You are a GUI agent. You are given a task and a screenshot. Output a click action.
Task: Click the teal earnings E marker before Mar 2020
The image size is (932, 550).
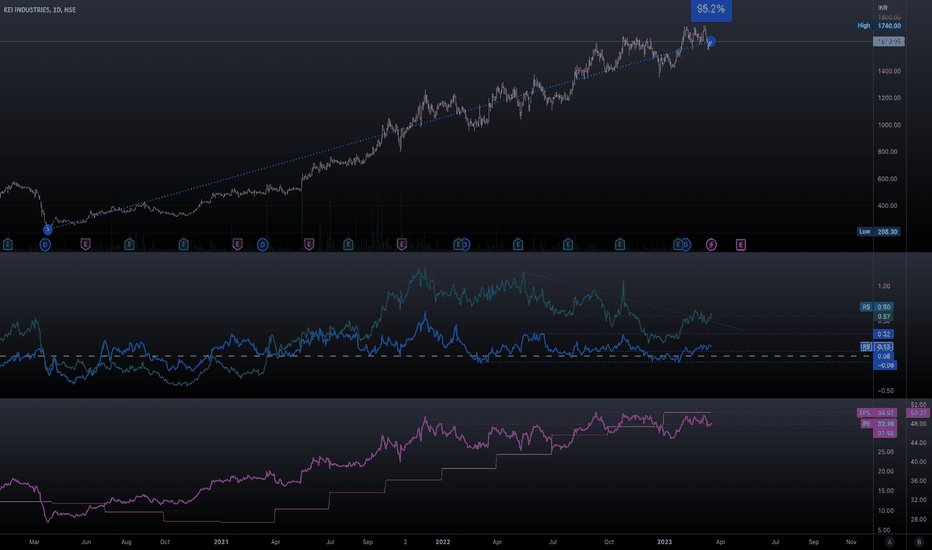click(8, 244)
